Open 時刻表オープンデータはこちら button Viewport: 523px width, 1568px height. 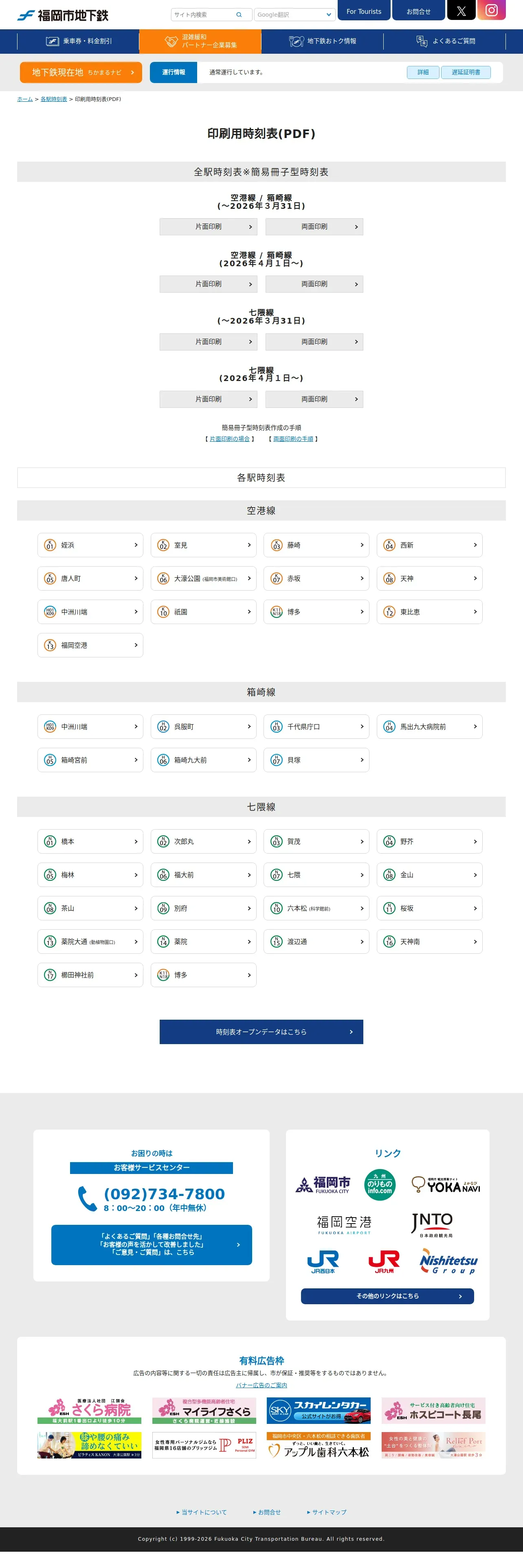pyautogui.click(x=261, y=1032)
